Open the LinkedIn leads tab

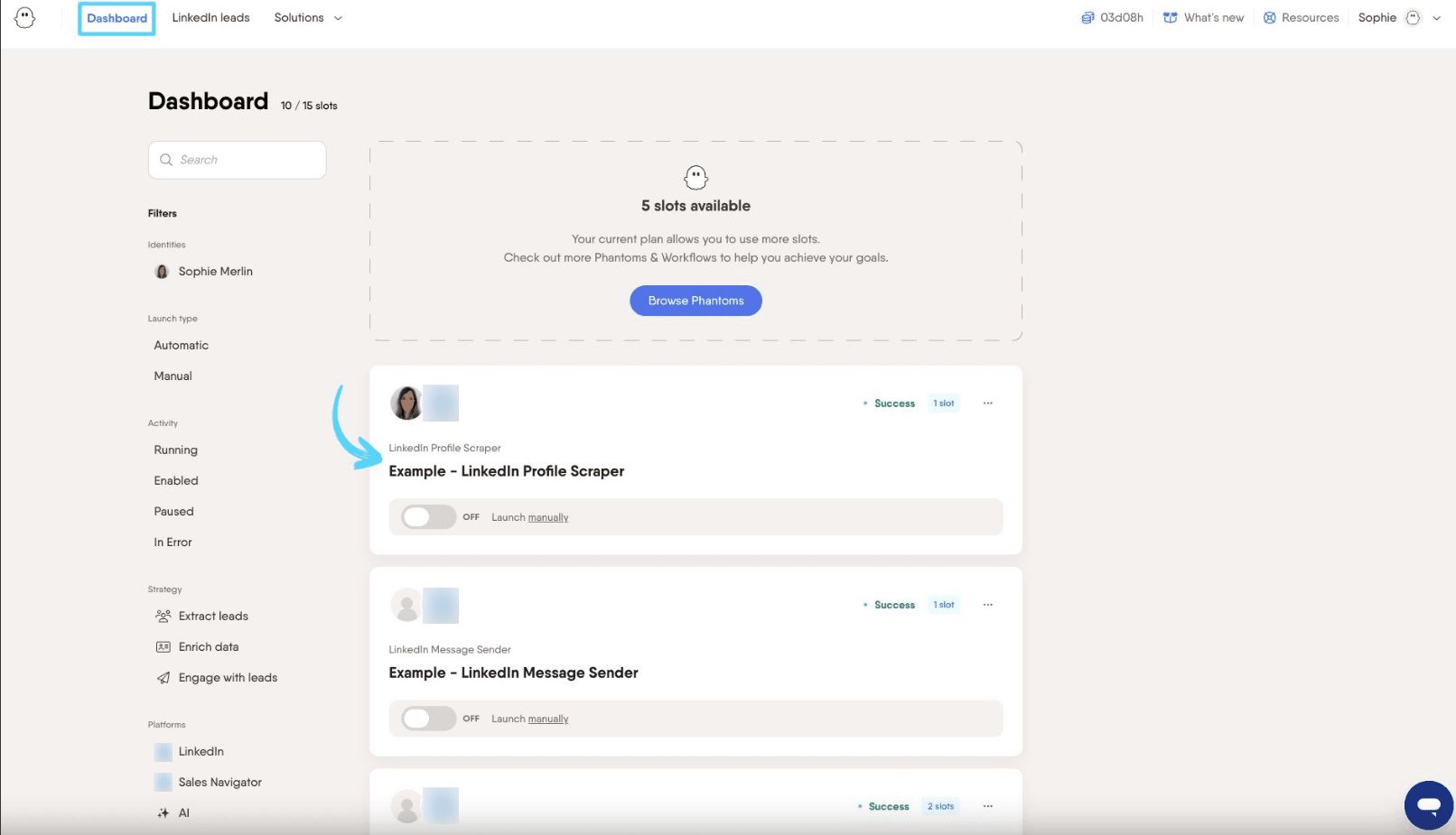(x=210, y=18)
